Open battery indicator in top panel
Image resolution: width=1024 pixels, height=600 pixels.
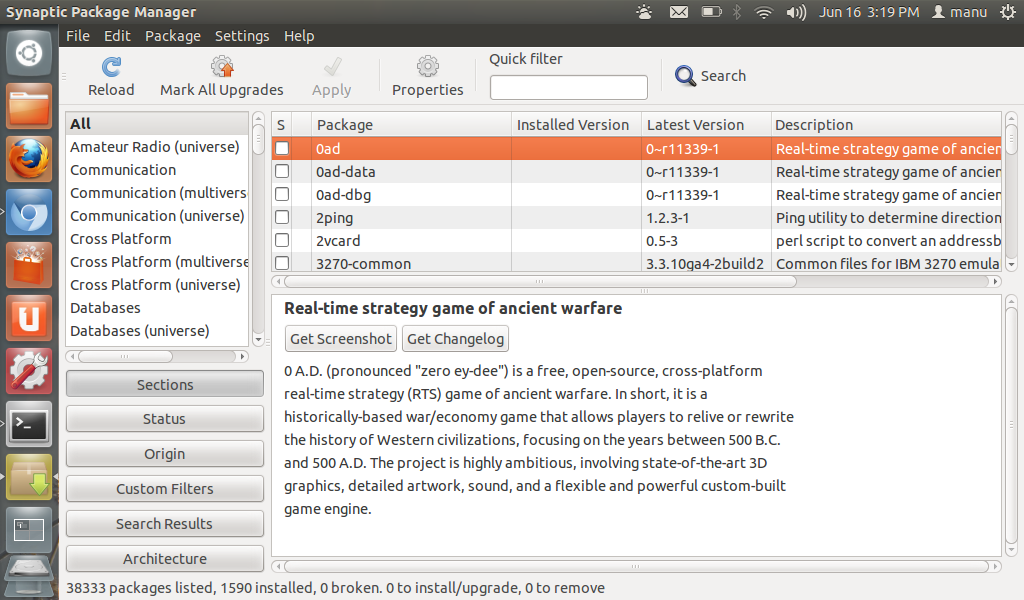click(x=711, y=12)
